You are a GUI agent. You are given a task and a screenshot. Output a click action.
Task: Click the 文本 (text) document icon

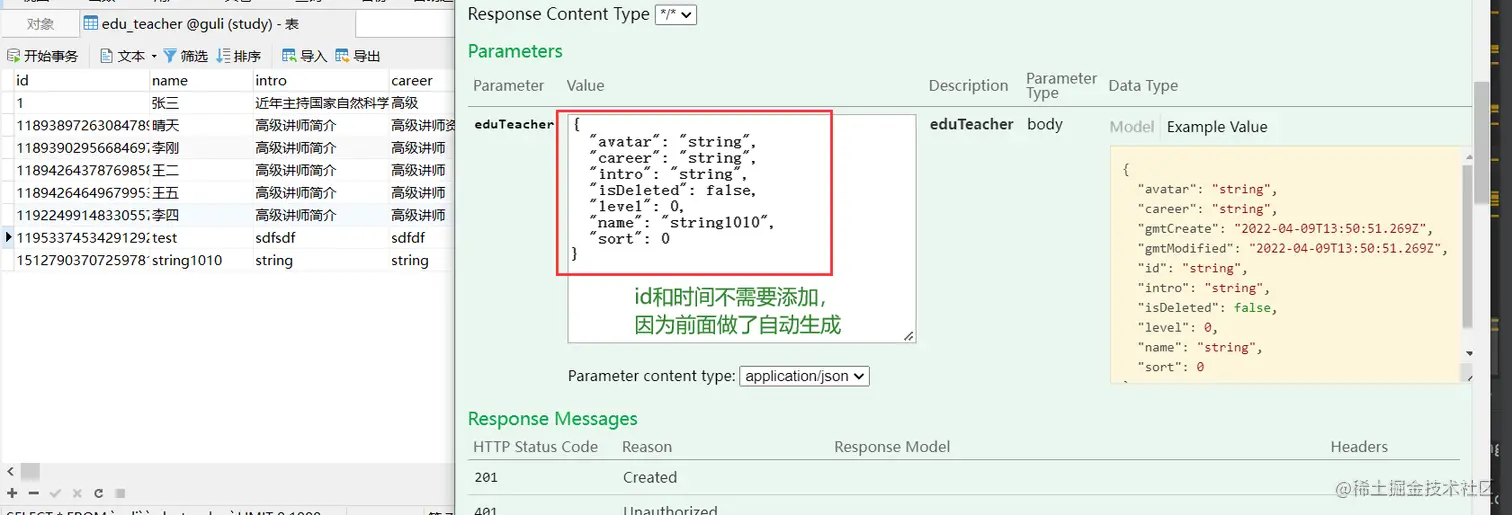click(107, 56)
